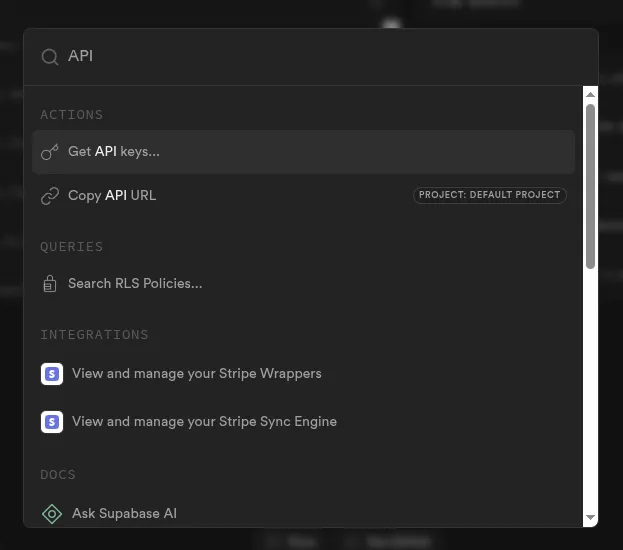The height and width of the screenshot is (550, 623).
Task: Click the Stripe icon next to Stripe Wrappers
Action: pyautogui.click(x=52, y=374)
